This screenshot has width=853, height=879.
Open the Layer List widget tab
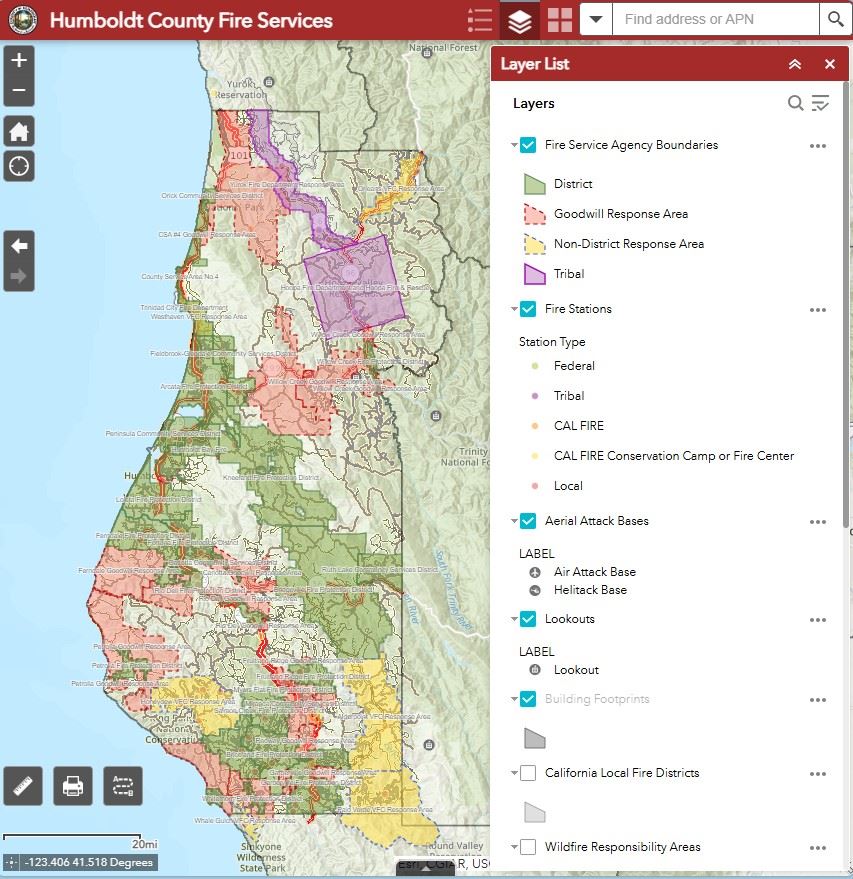pyautogui.click(x=520, y=20)
